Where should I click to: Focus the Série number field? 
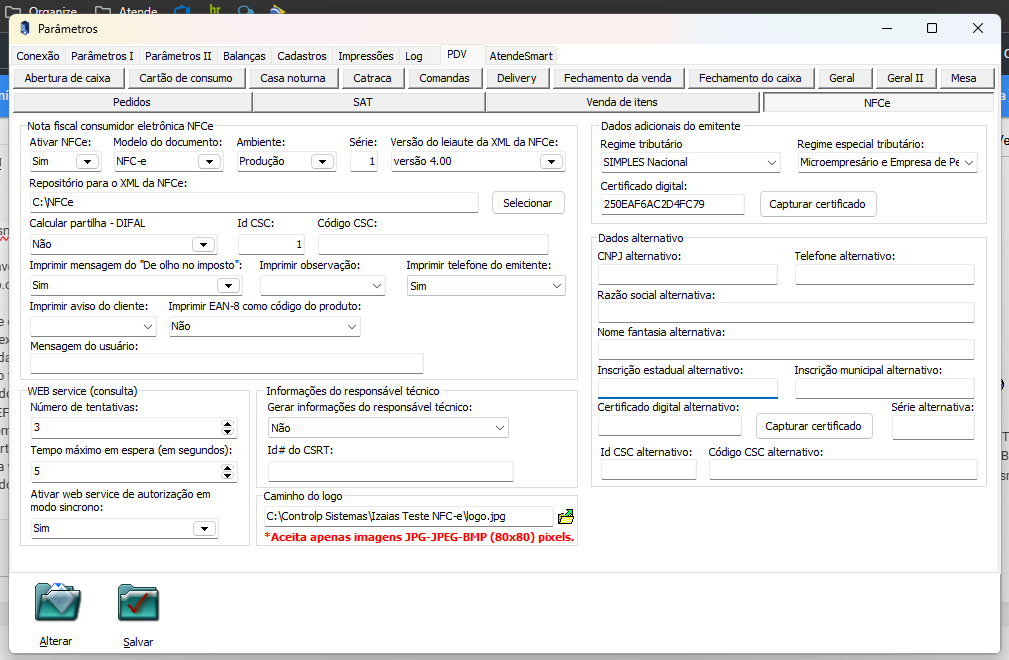point(364,161)
